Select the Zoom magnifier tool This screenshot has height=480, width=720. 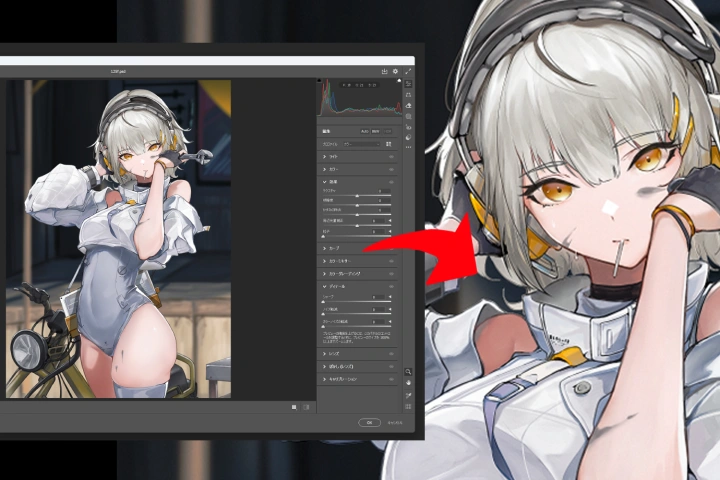(x=408, y=372)
